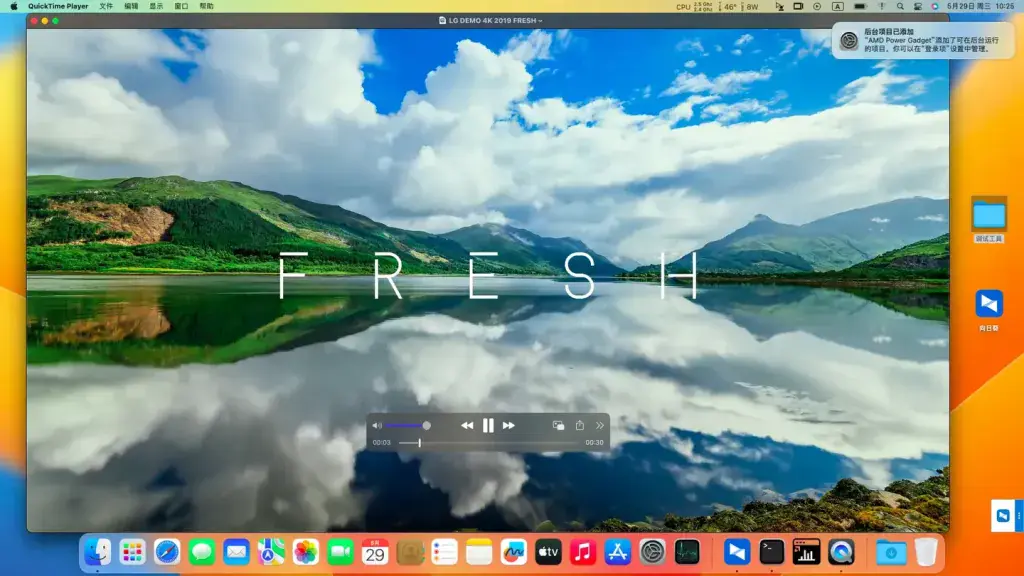Click the rewind button in playback controls

pyautogui.click(x=467, y=426)
